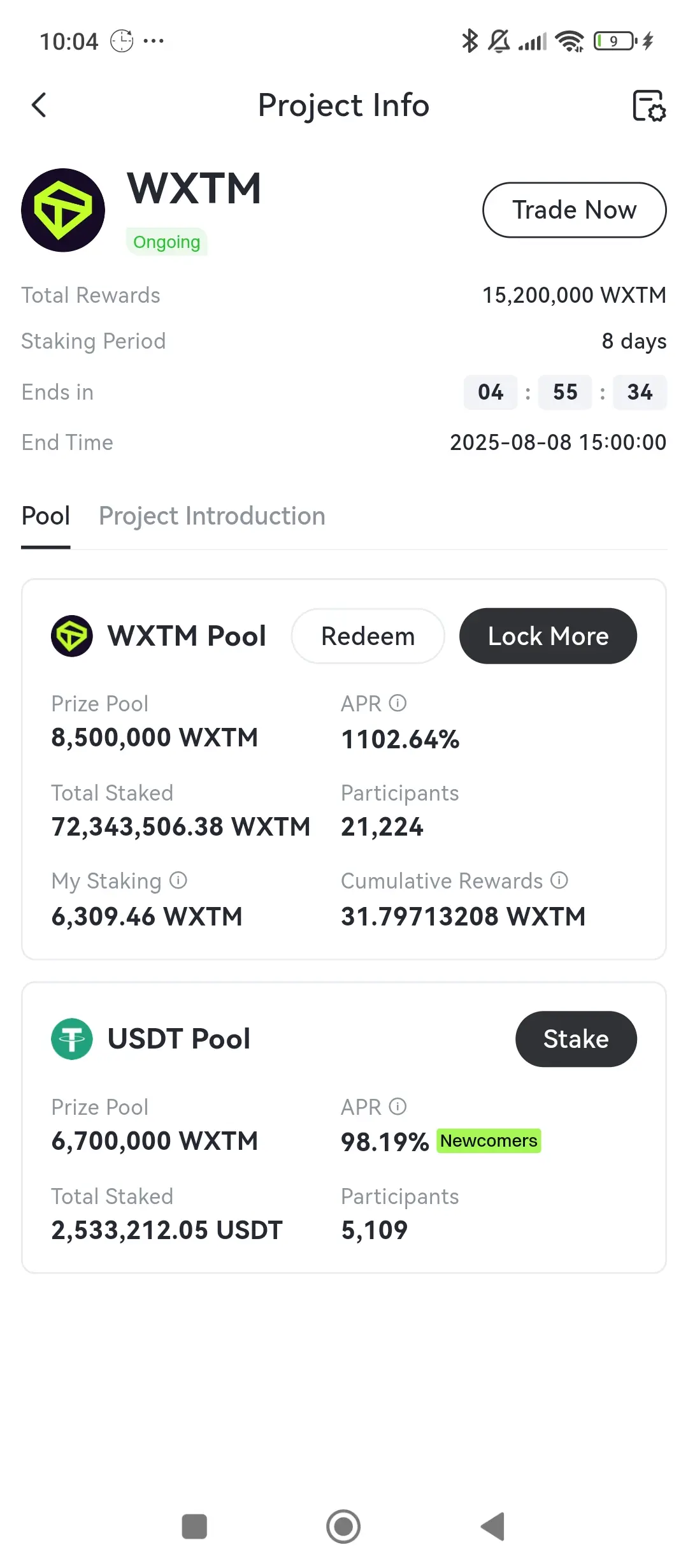Viewport: 688px width, 1568px height.
Task: Tap the green Ongoing status label
Action: (167, 242)
